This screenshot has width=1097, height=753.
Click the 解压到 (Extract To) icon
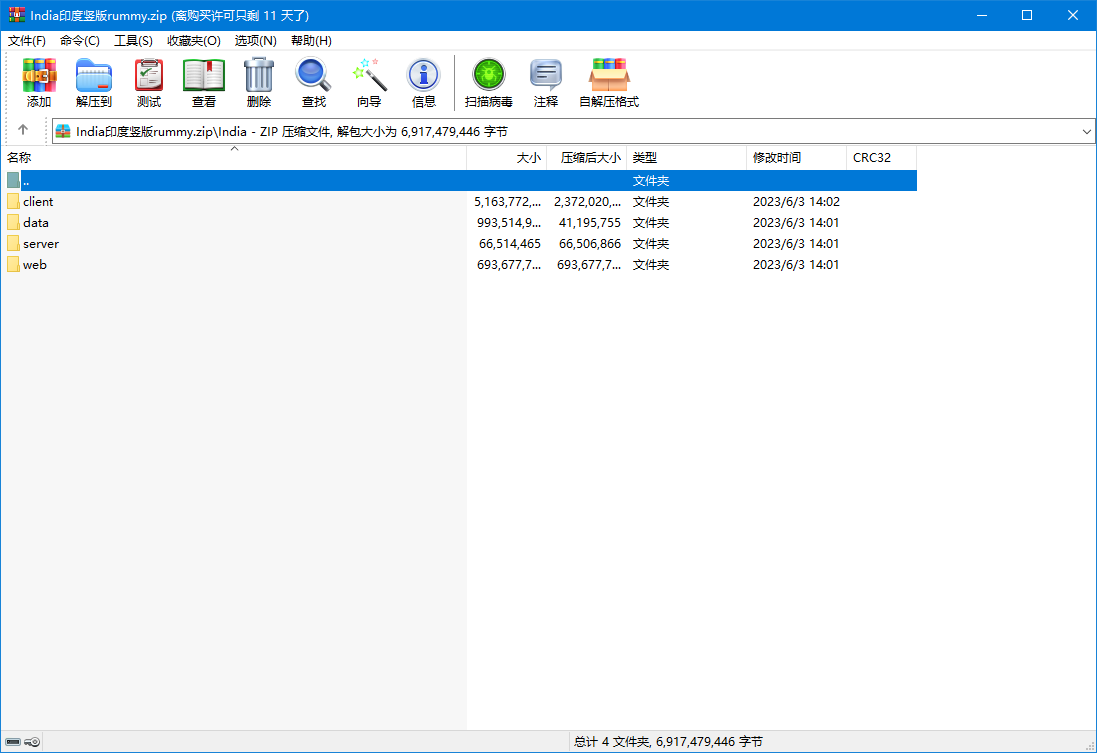click(94, 83)
